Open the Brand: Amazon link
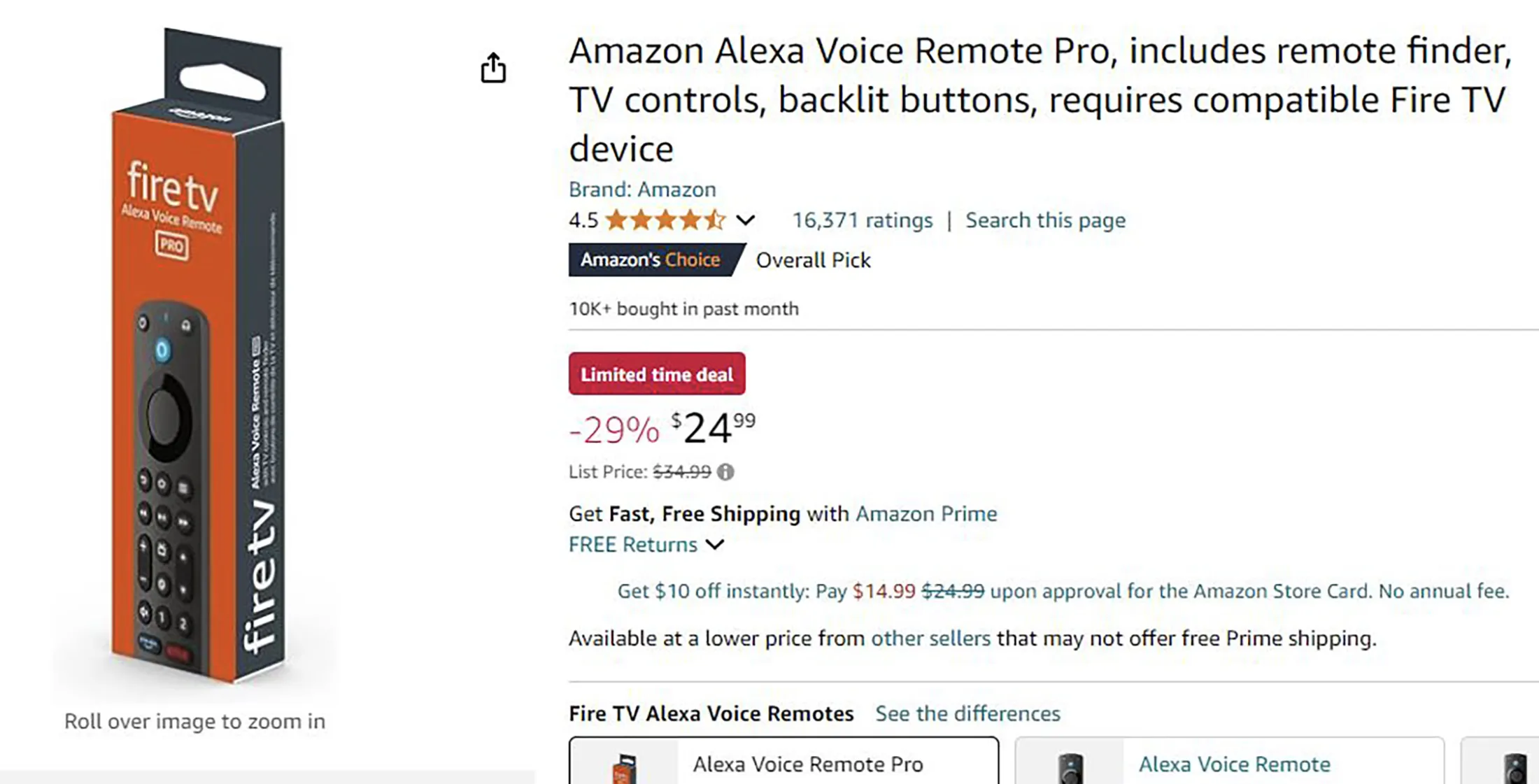This screenshot has height=784, width=1539. click(x=641, y=190)
